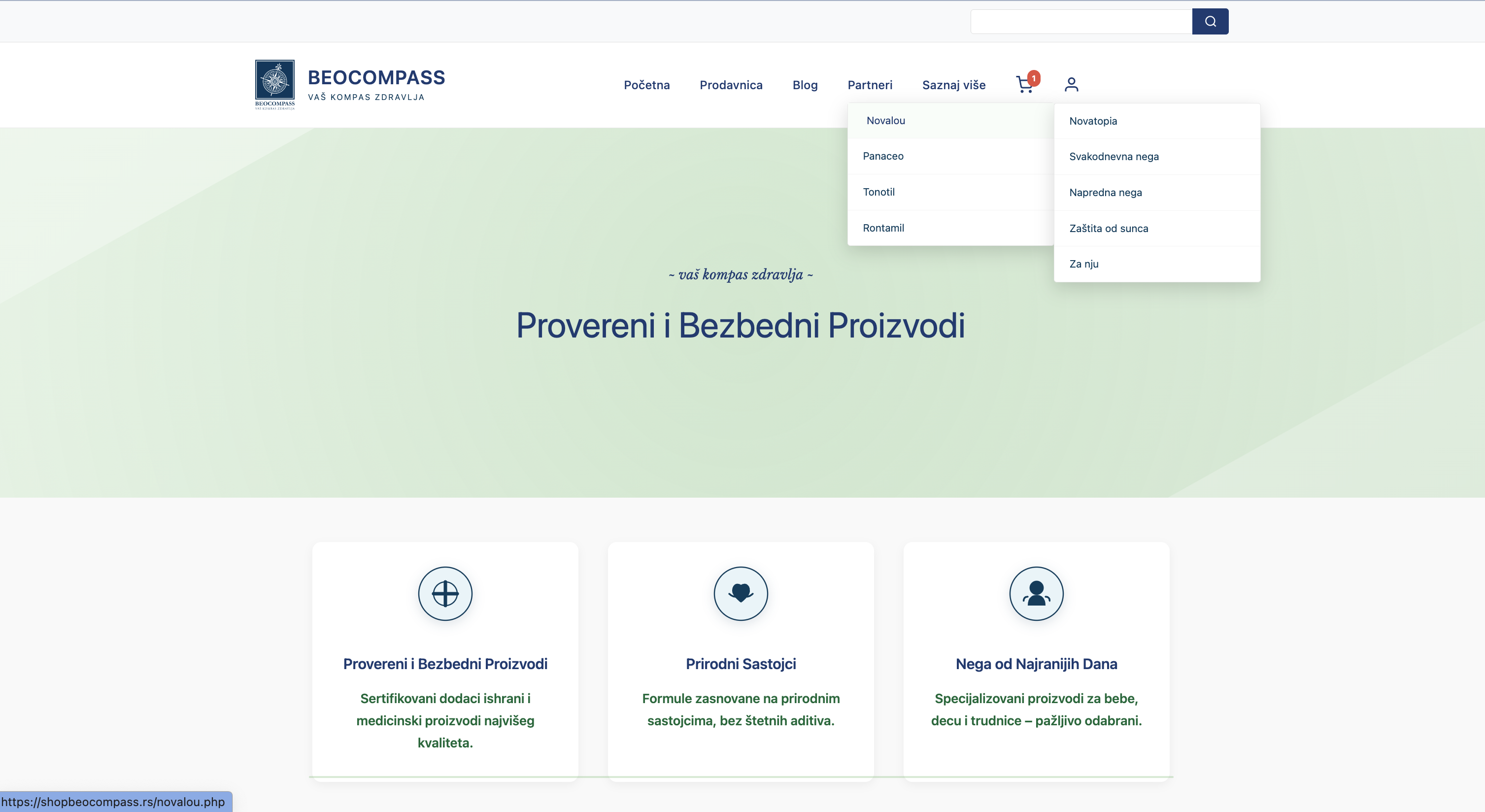Choose Zaštita od sunca in the submenu
1485x812 pixels.
[1157, 228]
